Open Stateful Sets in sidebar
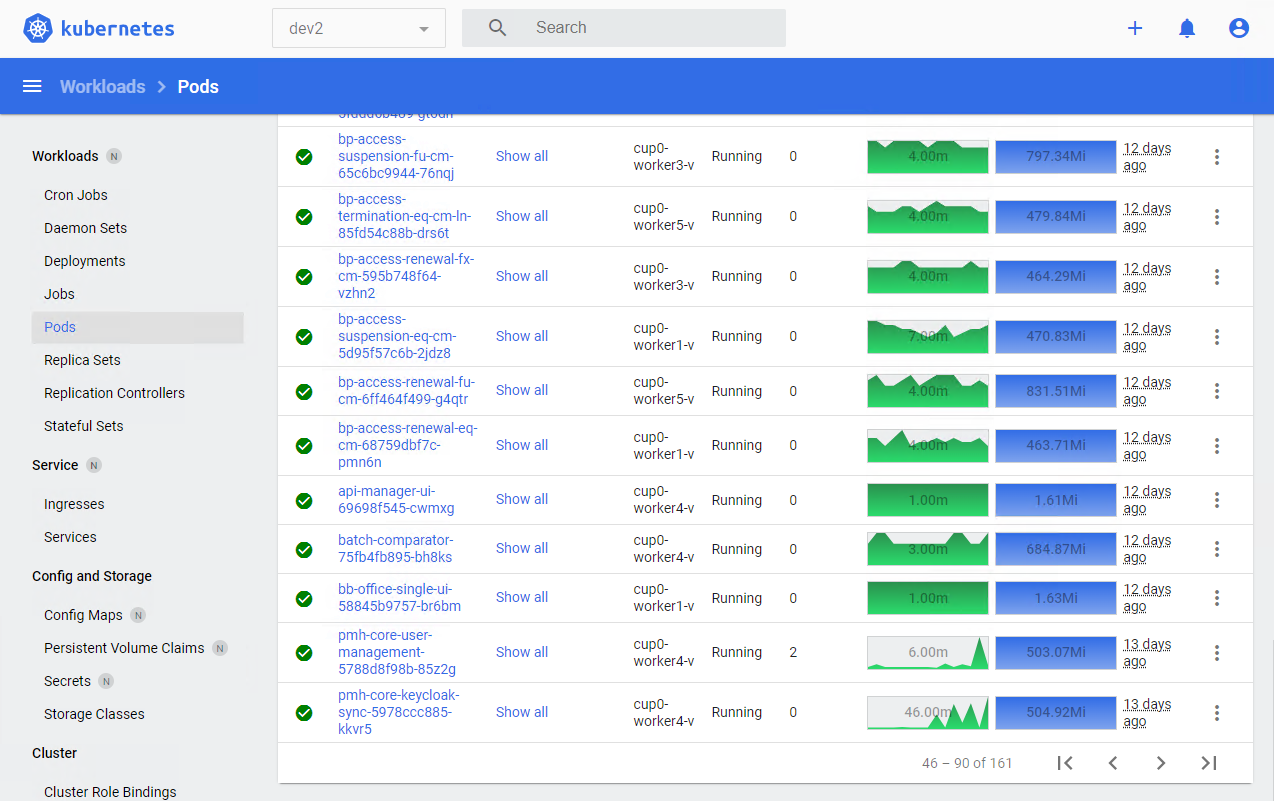 pyautogui.click(x=84, y=426)
